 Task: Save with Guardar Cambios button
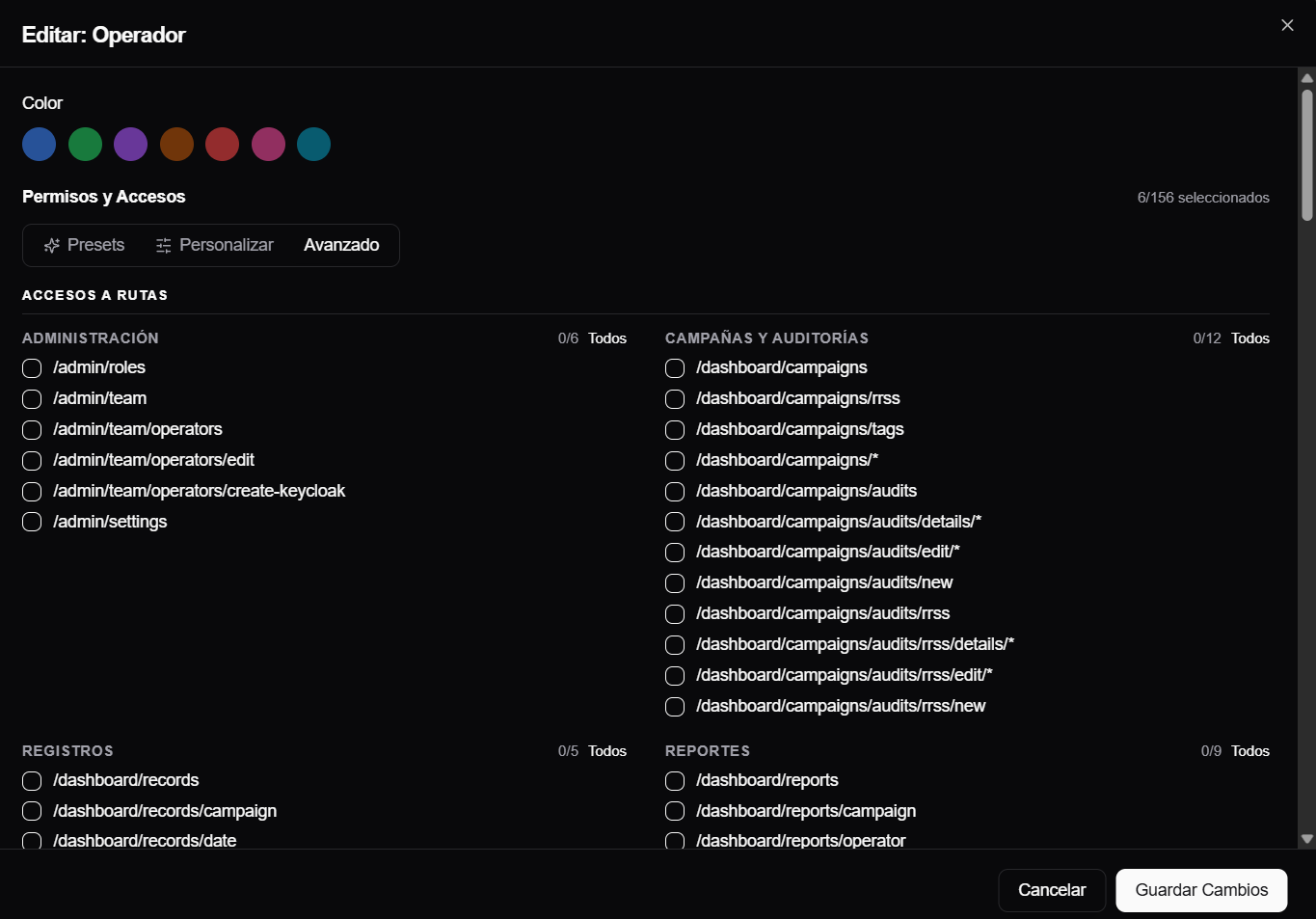point(1201,890)
